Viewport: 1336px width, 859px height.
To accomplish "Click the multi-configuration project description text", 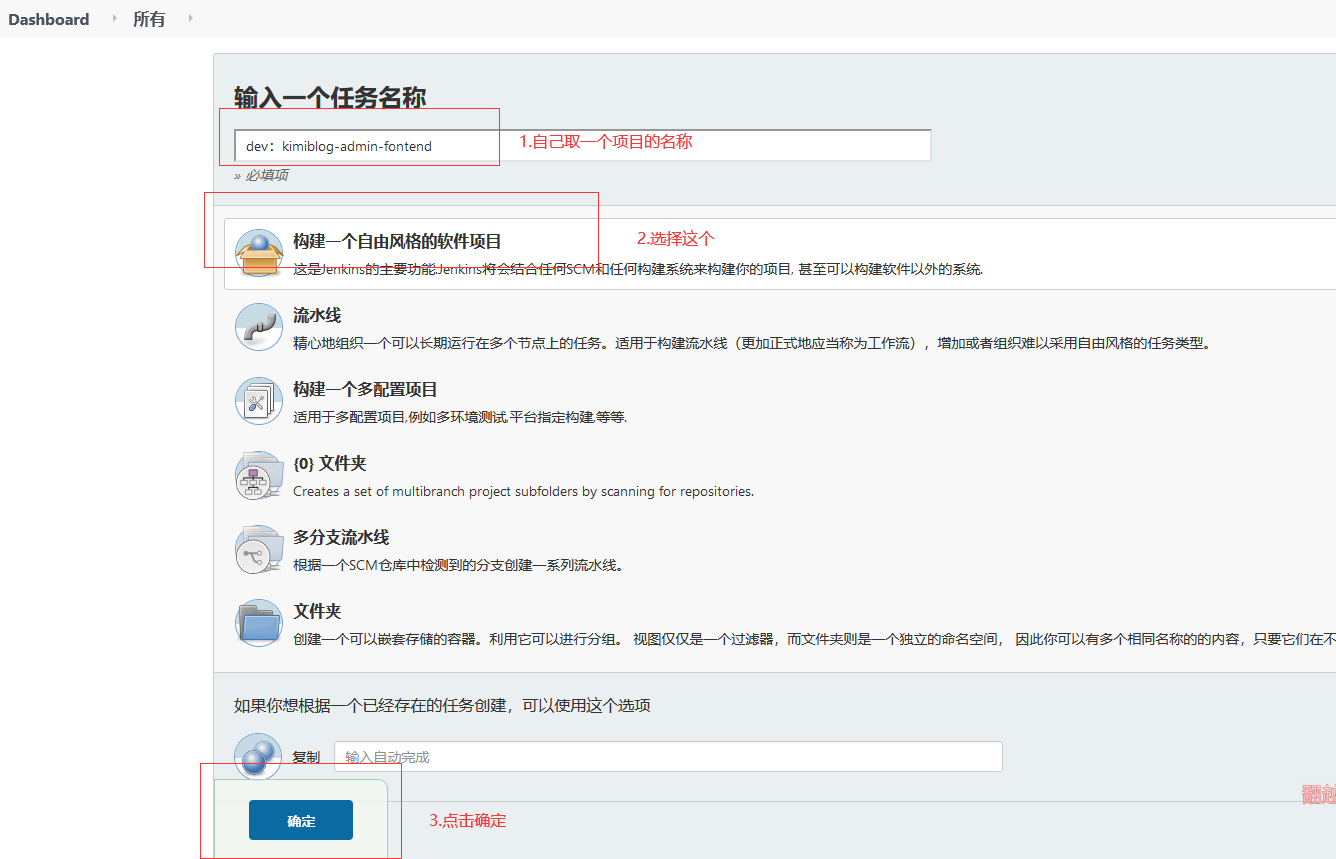I will pyautogui.click(x=460, y=417).
